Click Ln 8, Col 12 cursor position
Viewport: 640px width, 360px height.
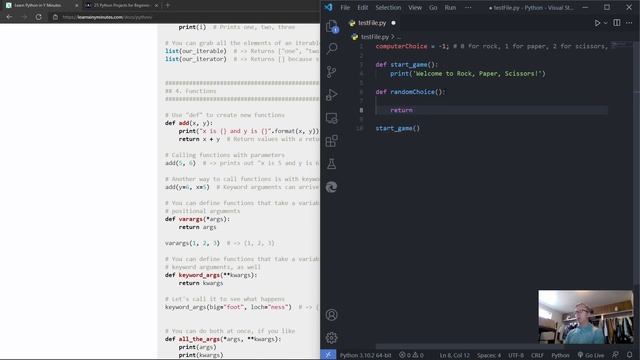pos(454,355)
